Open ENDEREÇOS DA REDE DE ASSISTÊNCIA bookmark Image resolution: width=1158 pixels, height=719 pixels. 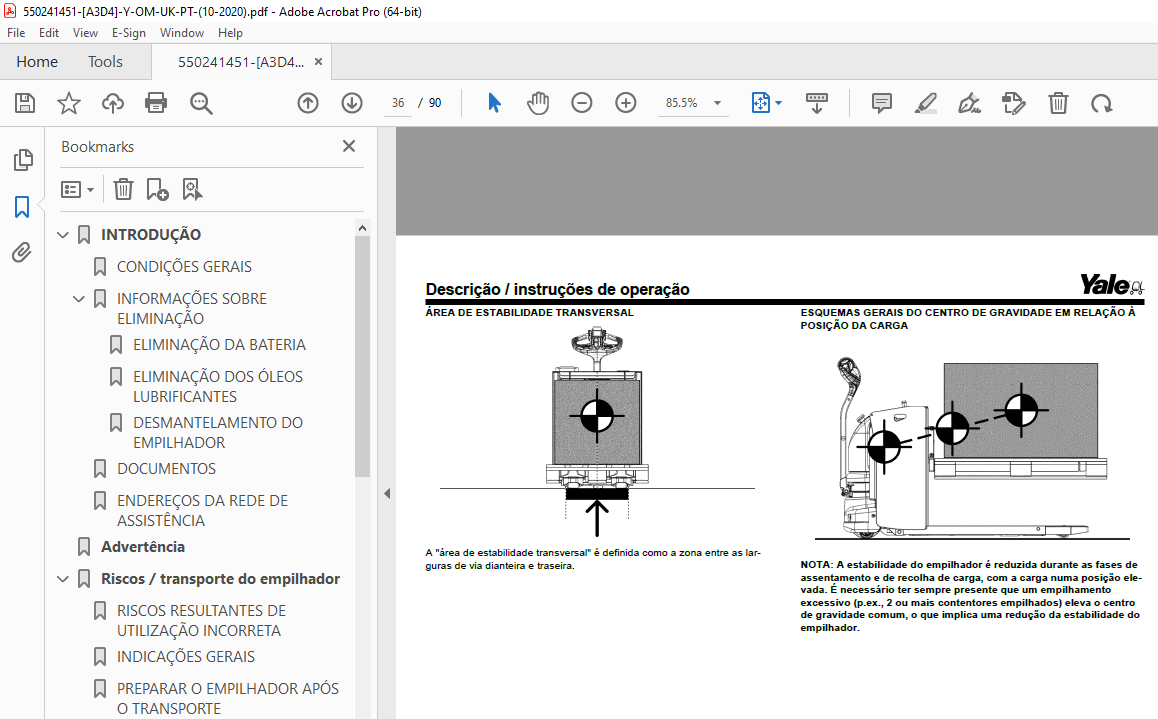click(x=202, y=510)
